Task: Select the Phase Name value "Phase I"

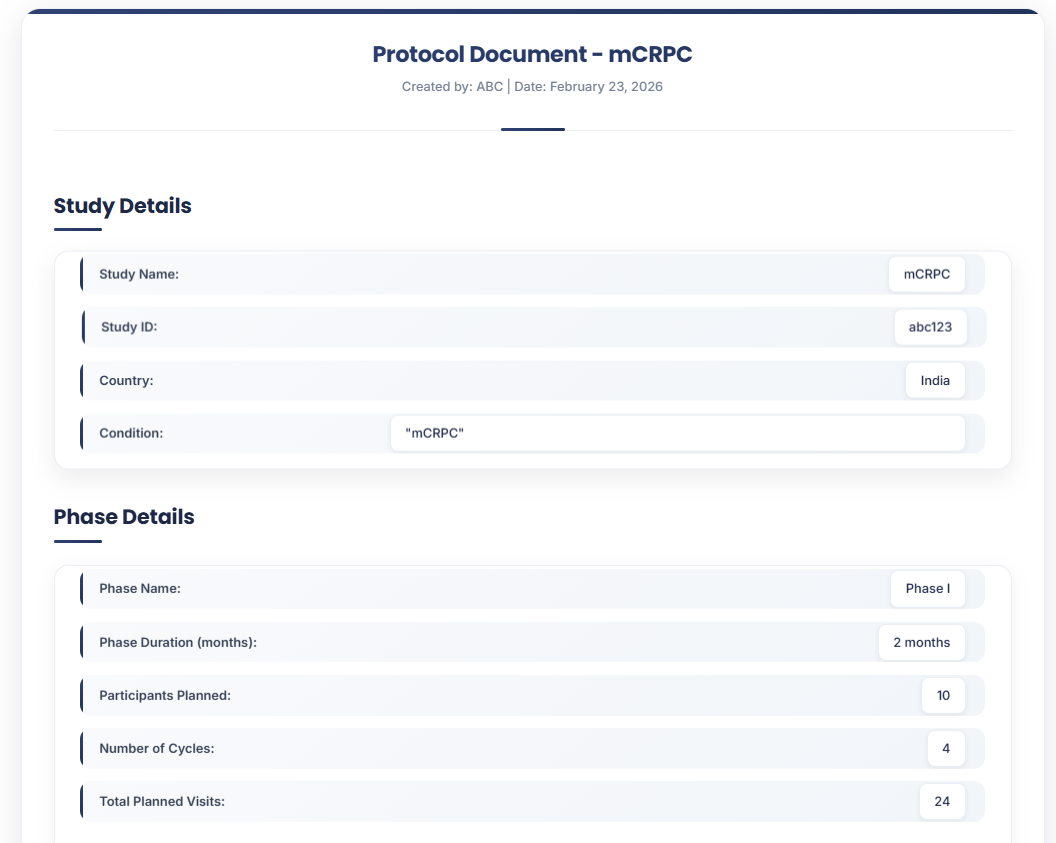Action: coord(927,589)
